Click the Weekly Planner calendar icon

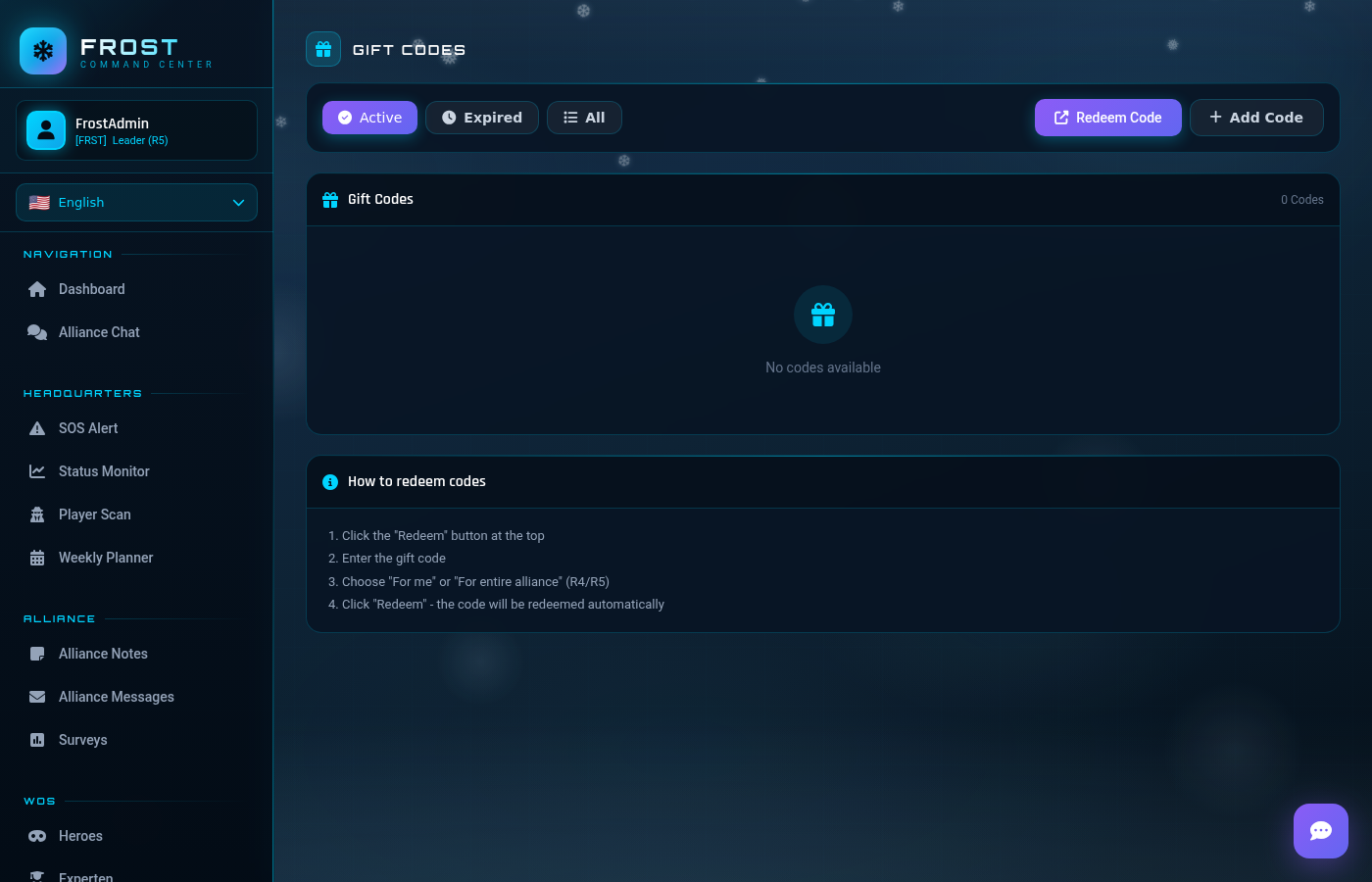(37, 558)
